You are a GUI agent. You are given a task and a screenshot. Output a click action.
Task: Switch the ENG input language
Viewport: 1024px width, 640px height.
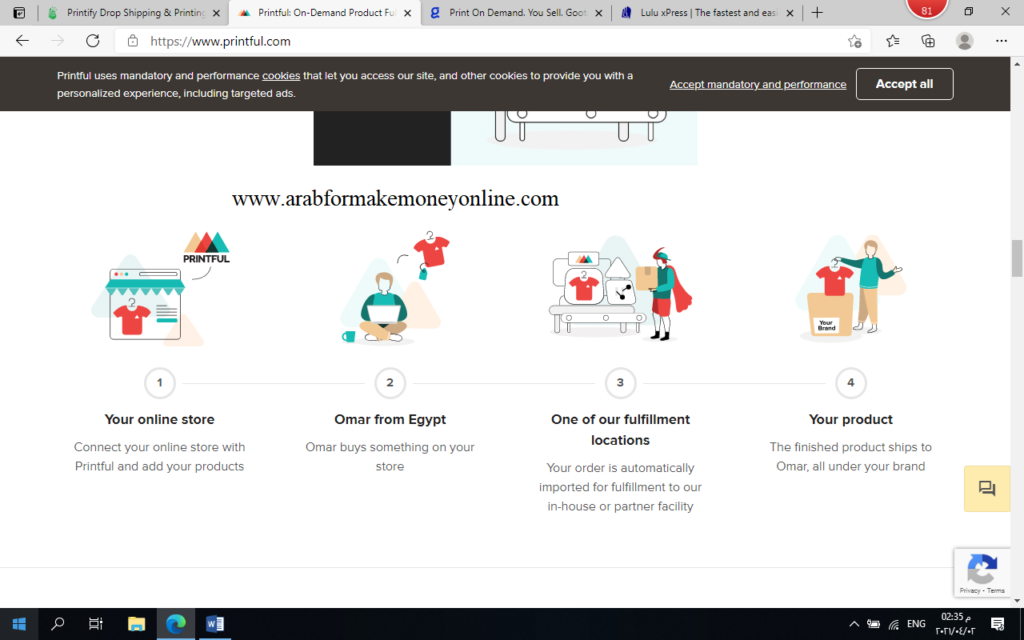pyautogui.click(x=916, y=624)
